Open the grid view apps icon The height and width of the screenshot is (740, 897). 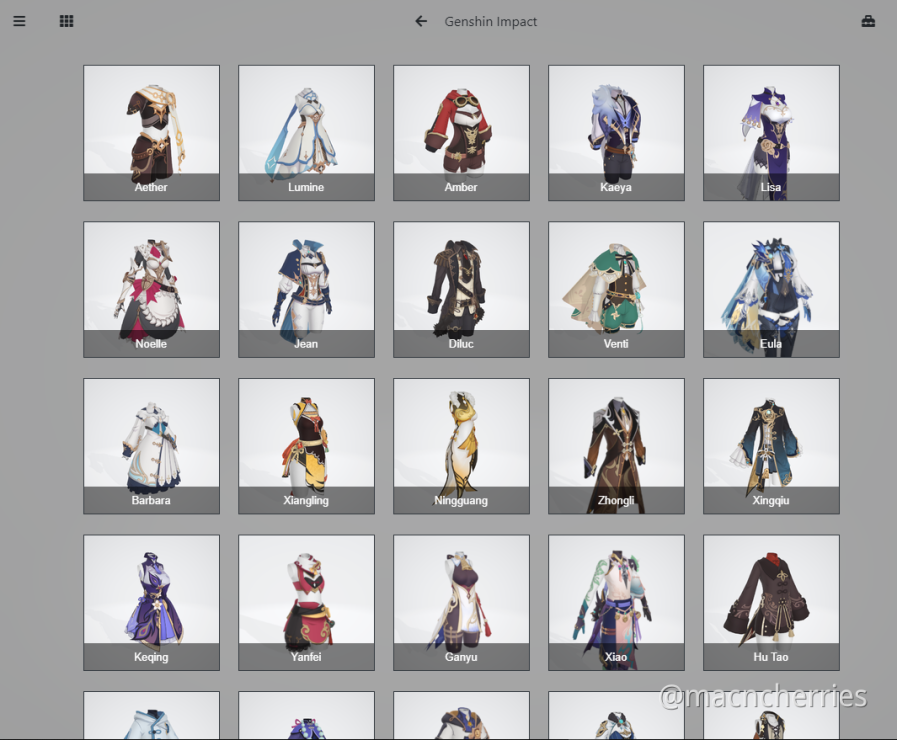66,21
